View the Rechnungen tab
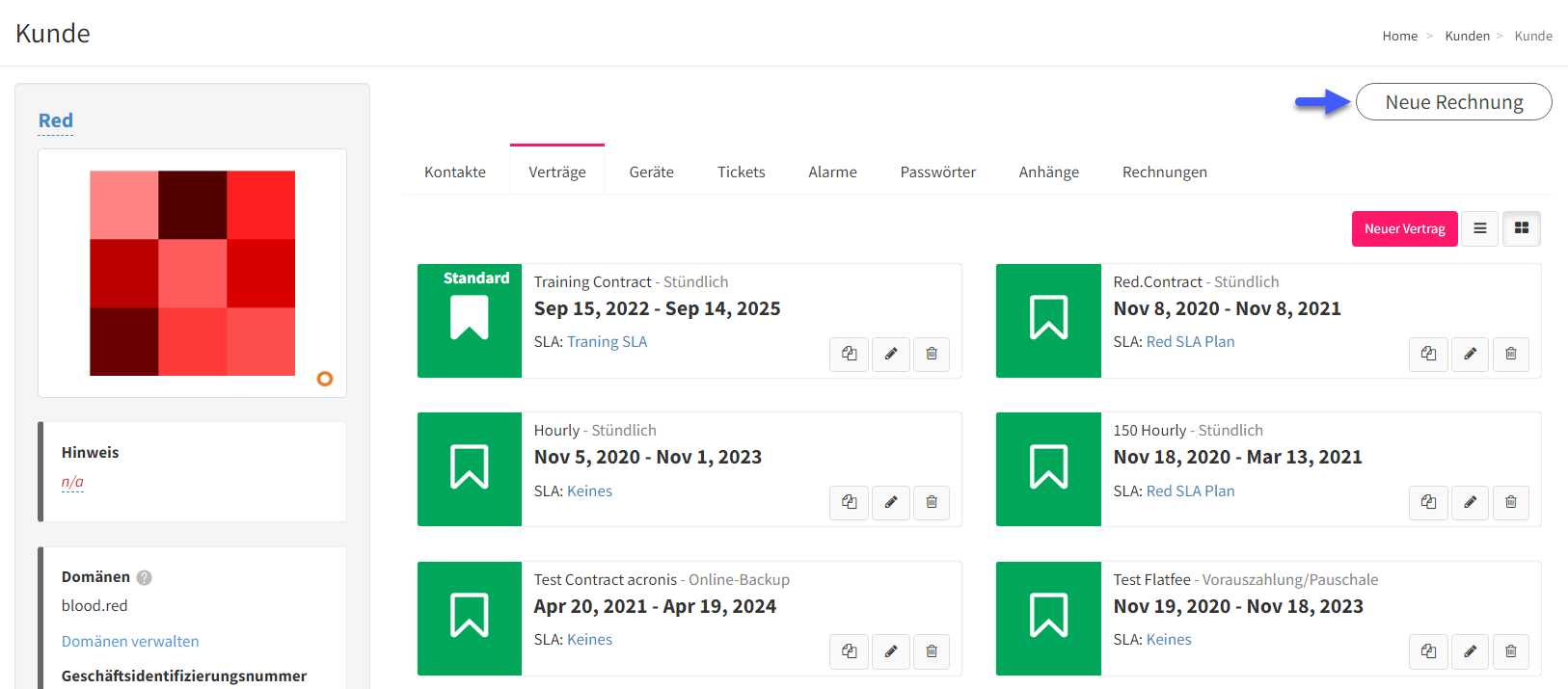This screenshot has height=689, width=1568. click(x=1165, y=172)
